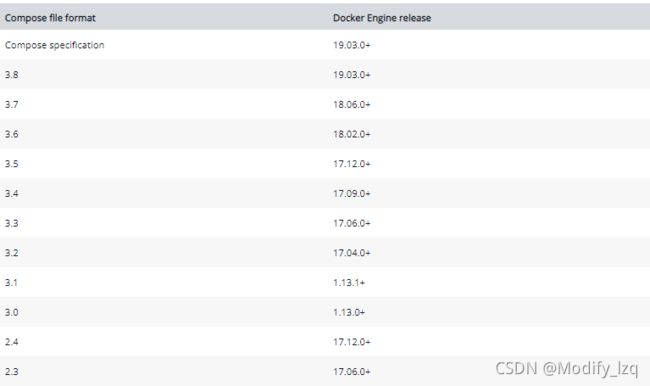
Task: Select the Compose format 3.1 cell
Action: point(11,282)
